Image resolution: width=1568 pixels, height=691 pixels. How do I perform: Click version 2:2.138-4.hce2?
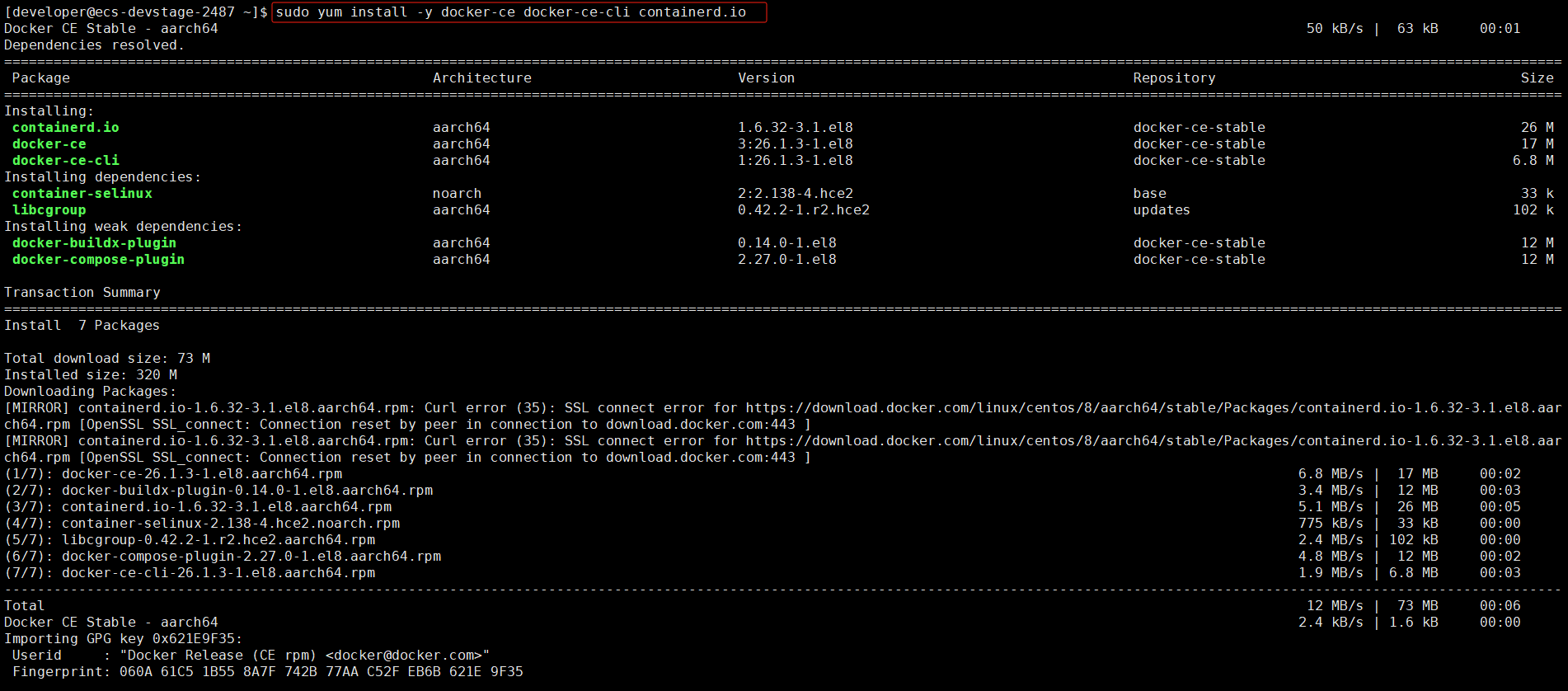[x=796, y=194]
